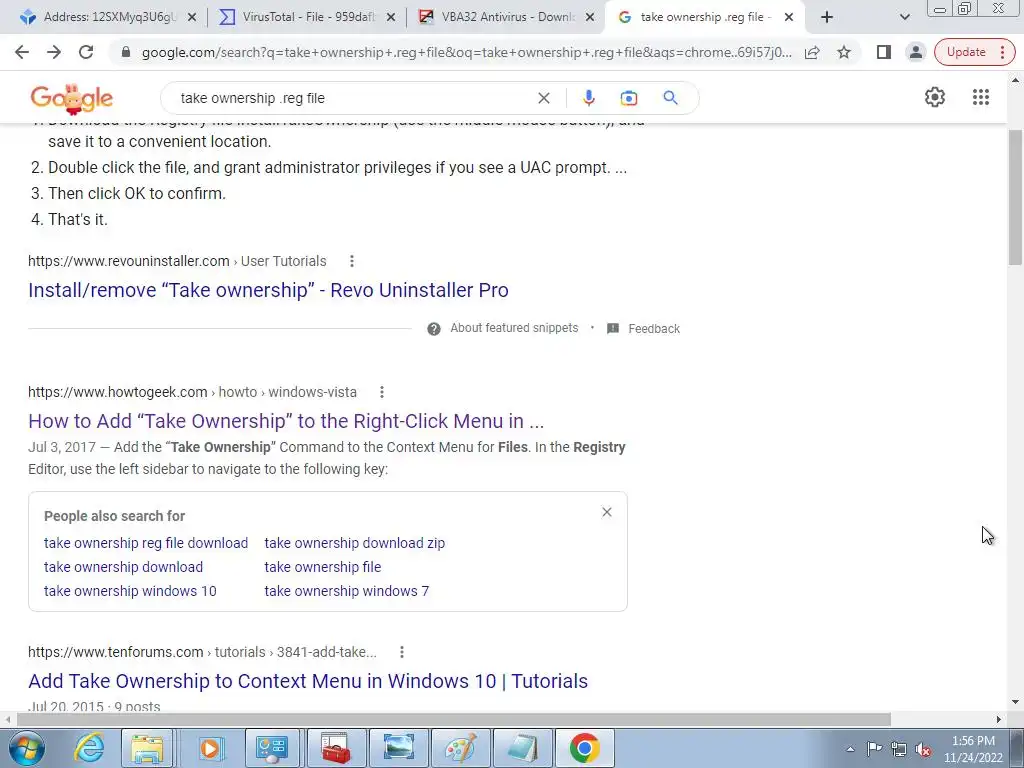Open the Windows Start menu

point(26,748)
